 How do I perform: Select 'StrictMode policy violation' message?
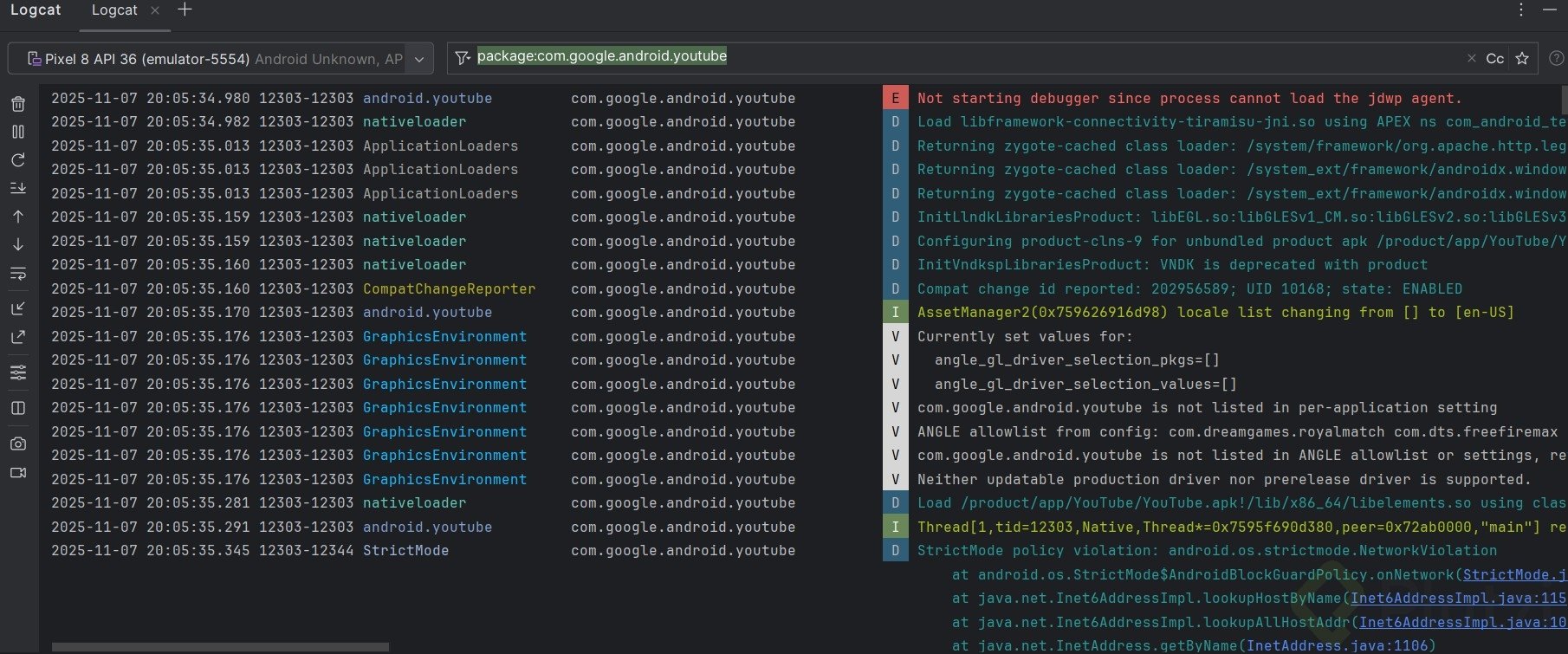point(1207,550)
